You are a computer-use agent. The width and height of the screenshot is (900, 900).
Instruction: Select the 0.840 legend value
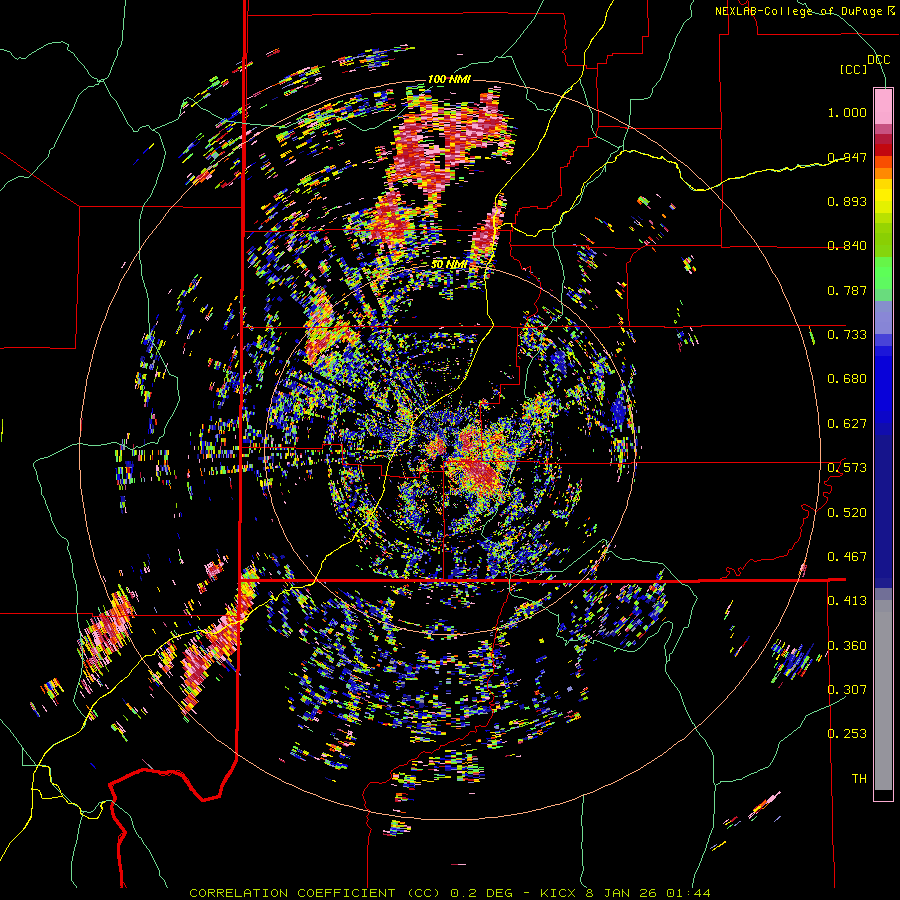click(x=847, y=246)
